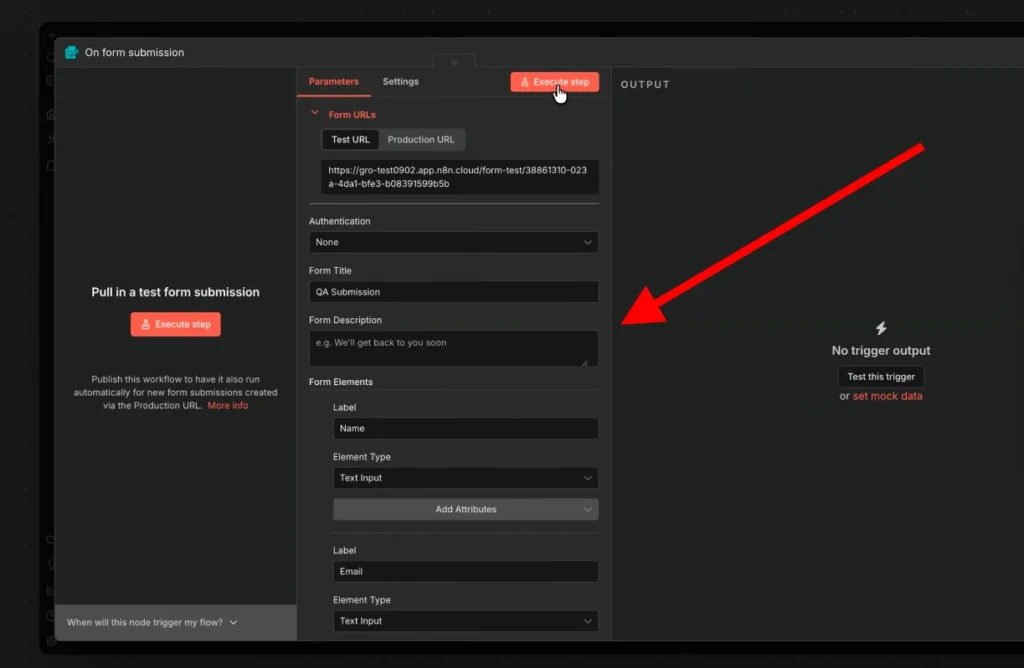Open the set mock data link
The width and height of the screenshot is (1024, 668).
(888, 396)
